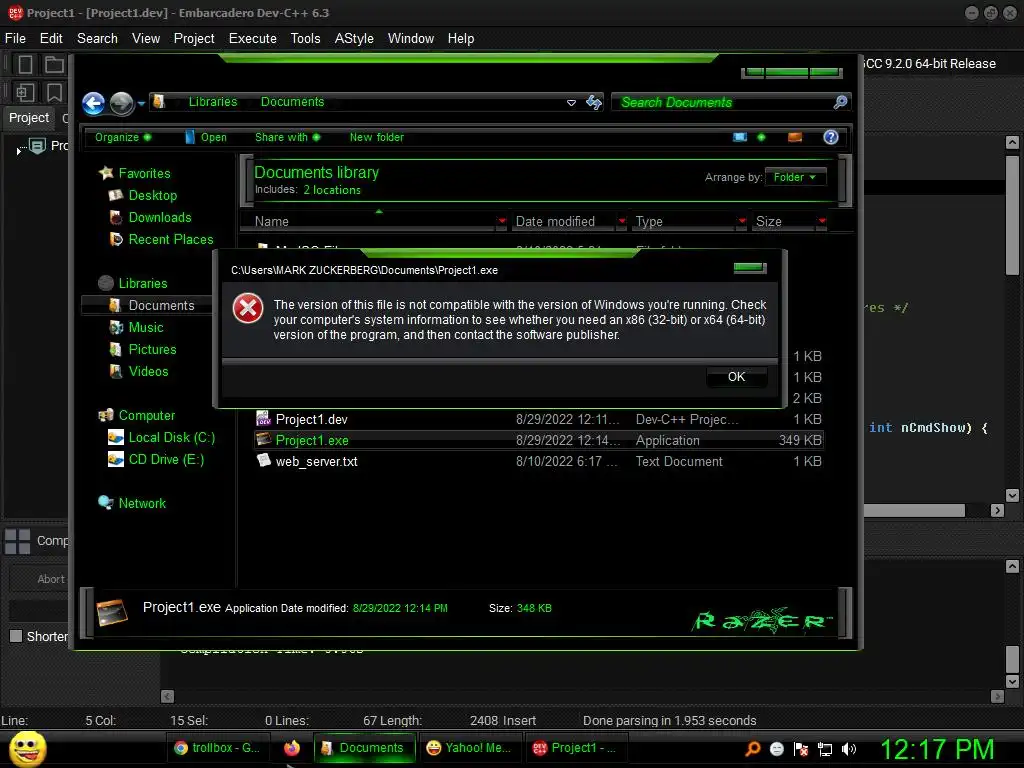Image resolution: width=1024 pixels, height=768 pixels.
Task: Open the Organize dropdown menu
Action: (123, 137)
